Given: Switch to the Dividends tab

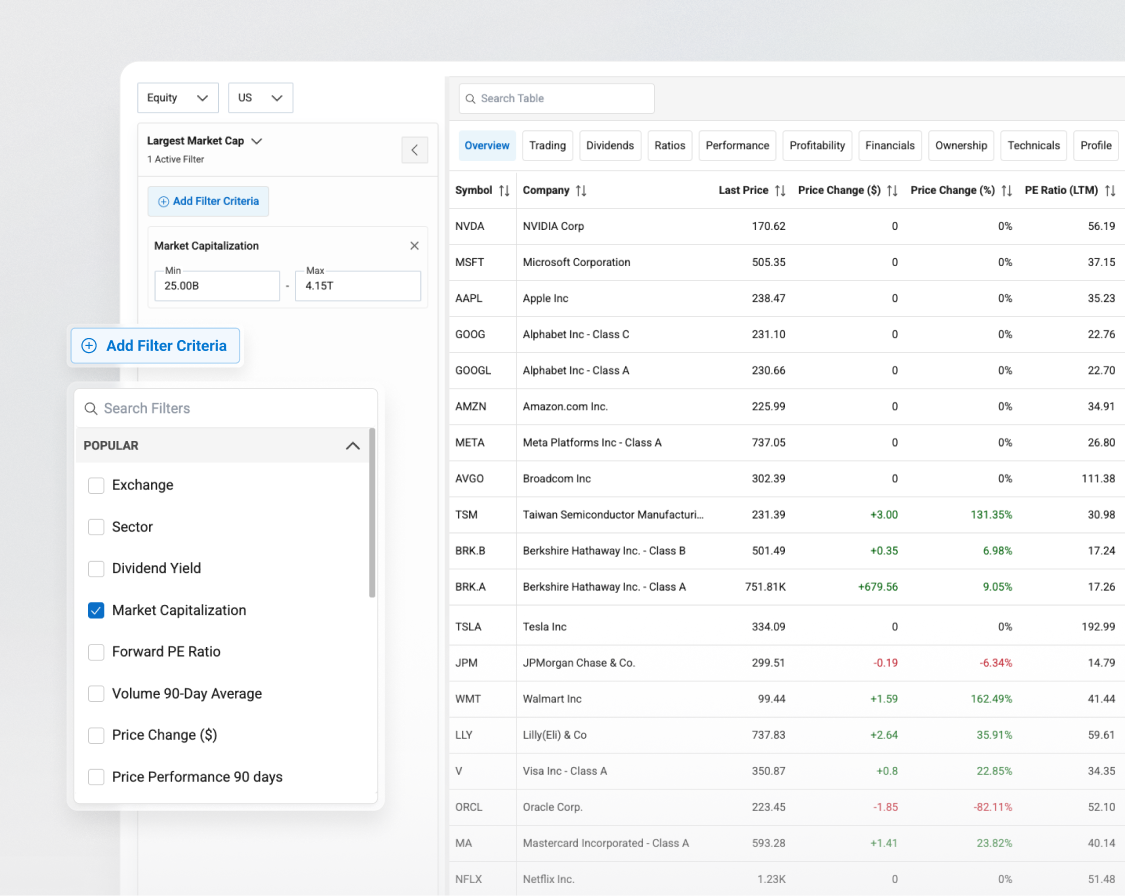Looking at the screenshot, I should (x=610, y=145).
